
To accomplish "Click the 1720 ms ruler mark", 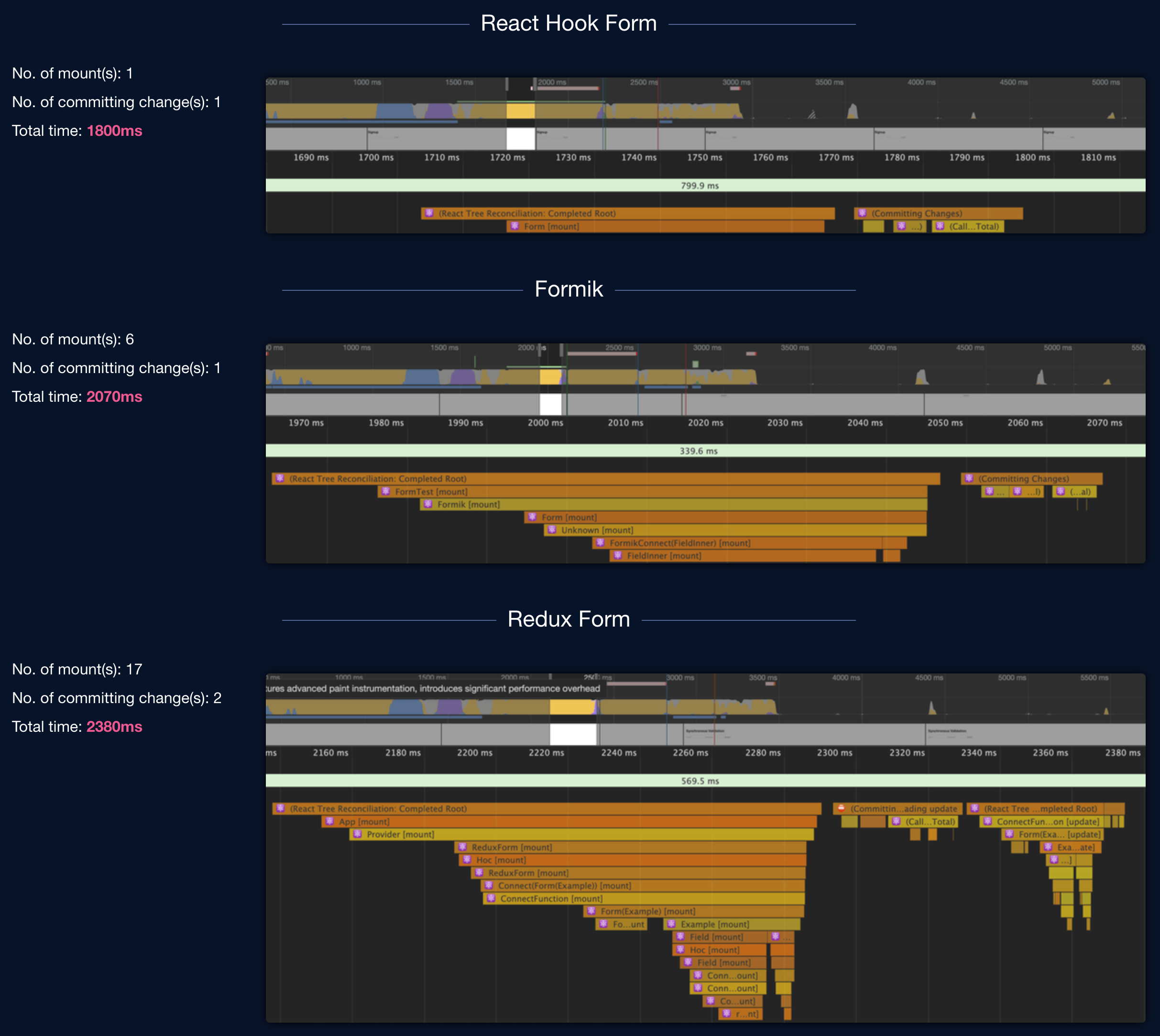I will pos(507,158).
